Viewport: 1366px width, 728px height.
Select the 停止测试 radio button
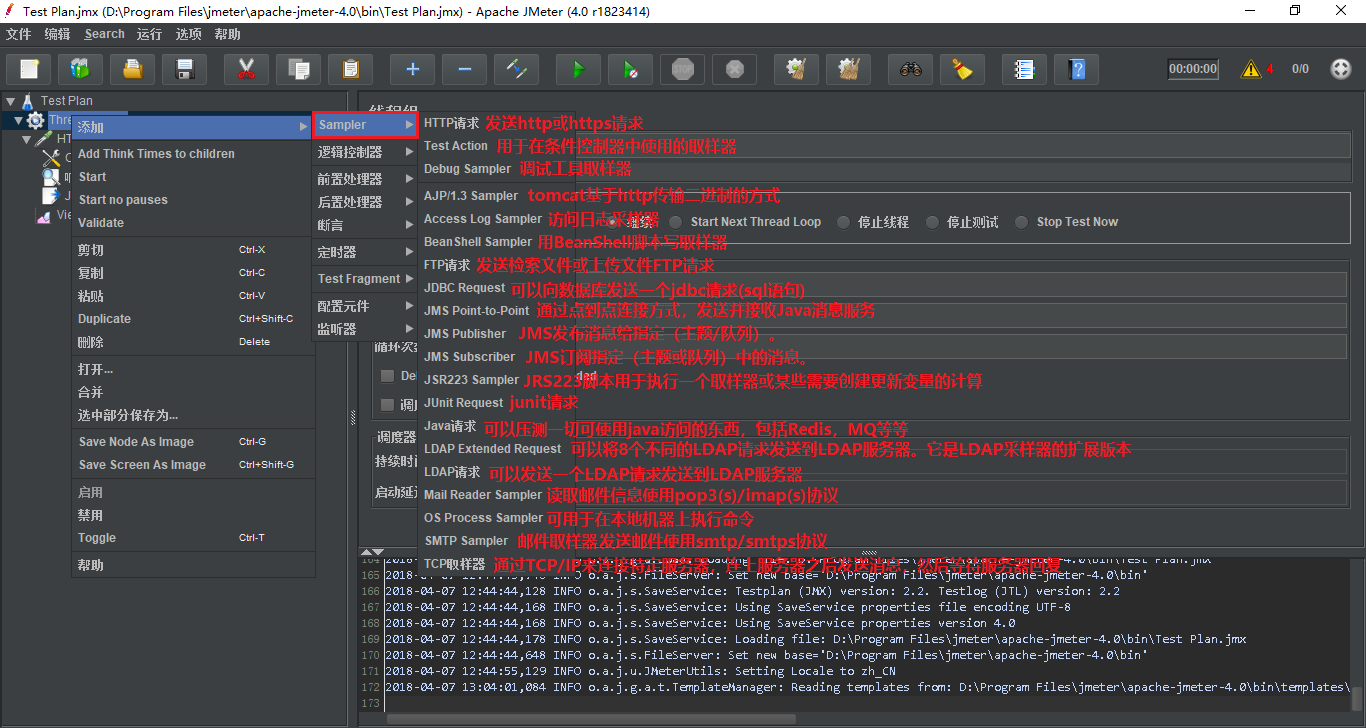click(x=932, y=222)
